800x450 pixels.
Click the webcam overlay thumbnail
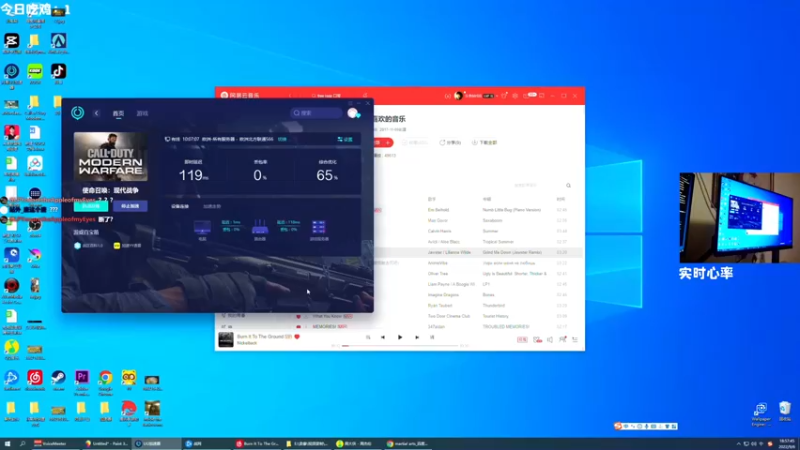pos(739,218)
